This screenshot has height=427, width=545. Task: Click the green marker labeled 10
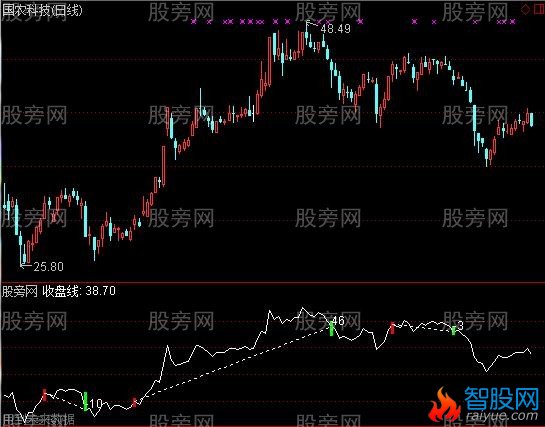click(x=86, y=401)
